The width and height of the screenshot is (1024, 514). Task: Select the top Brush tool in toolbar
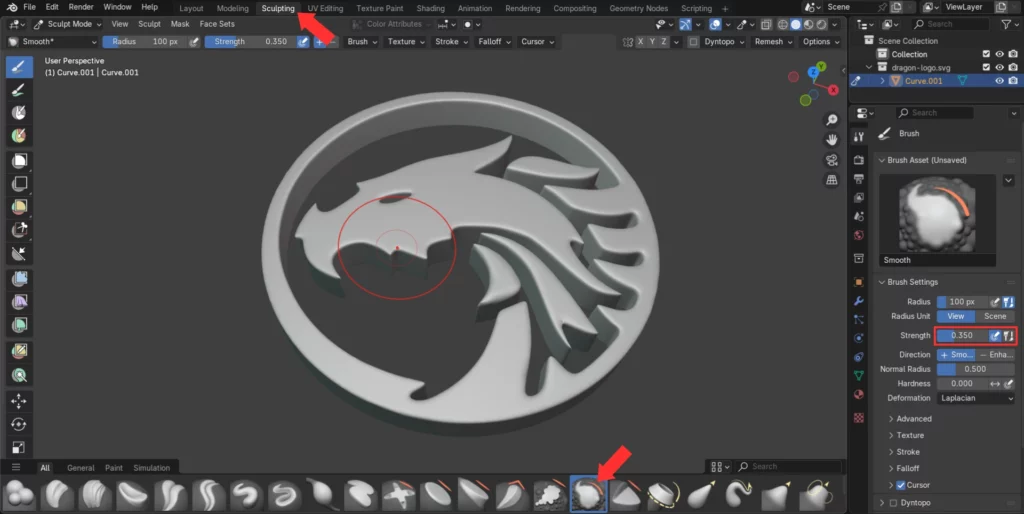coord(18,67)
